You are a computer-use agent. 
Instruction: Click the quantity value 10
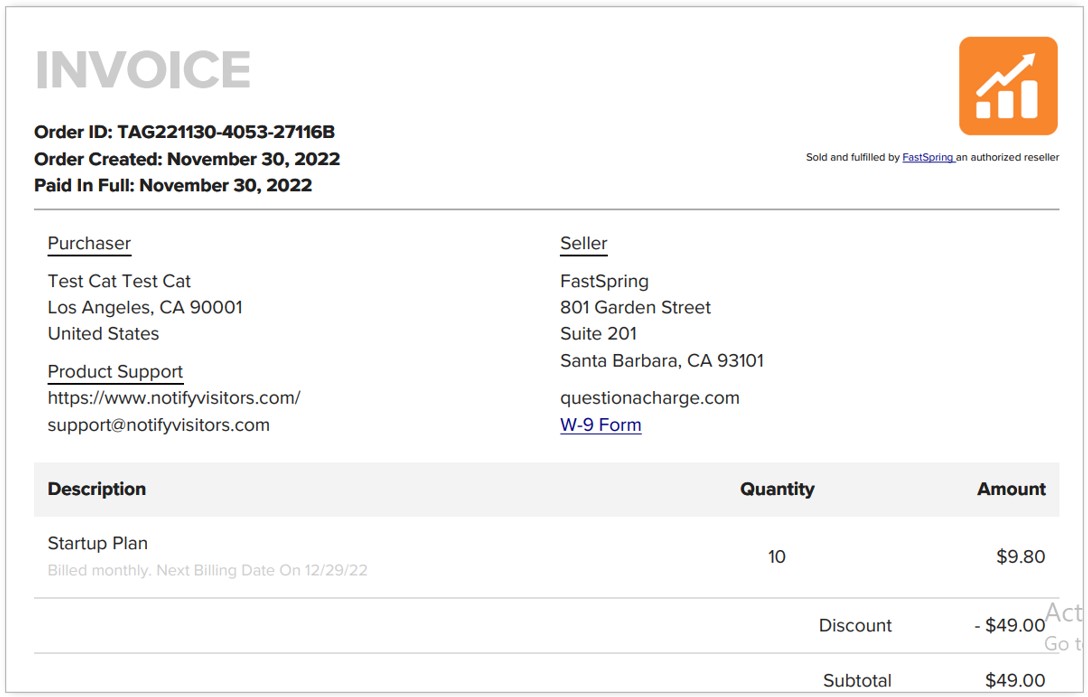pos(777,557)
